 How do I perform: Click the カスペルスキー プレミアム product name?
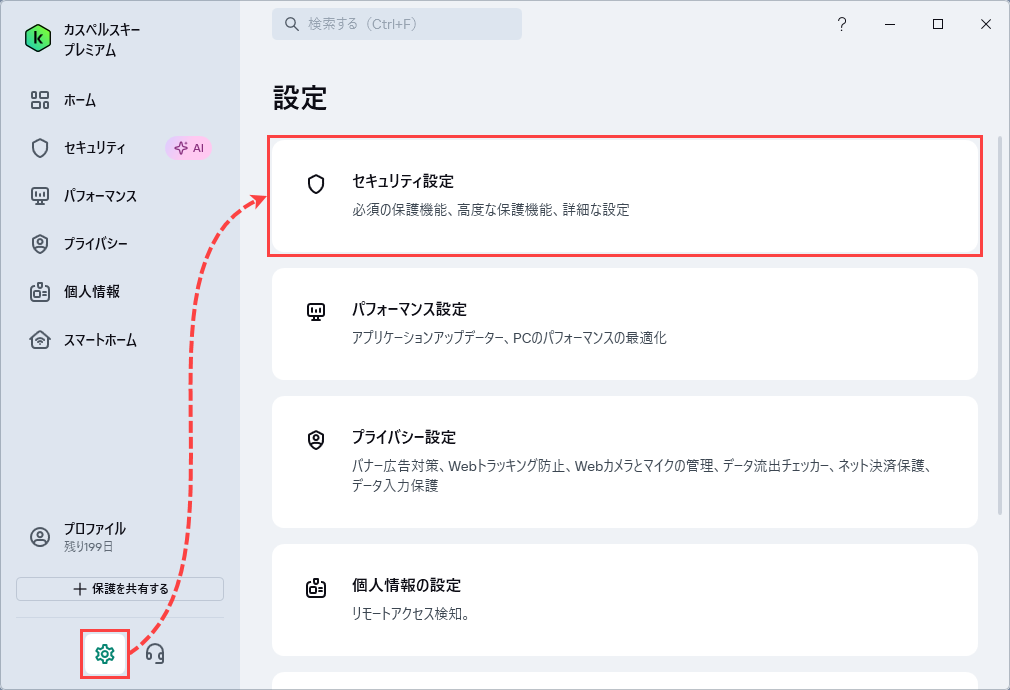coord(102,40)
